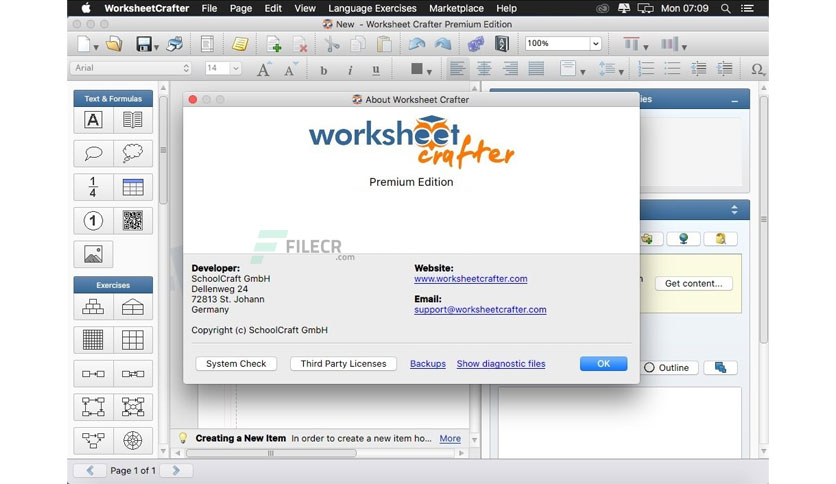Open the yellow note icon
The width and height of the screenshot is (836, 484).
pos(240,44)
